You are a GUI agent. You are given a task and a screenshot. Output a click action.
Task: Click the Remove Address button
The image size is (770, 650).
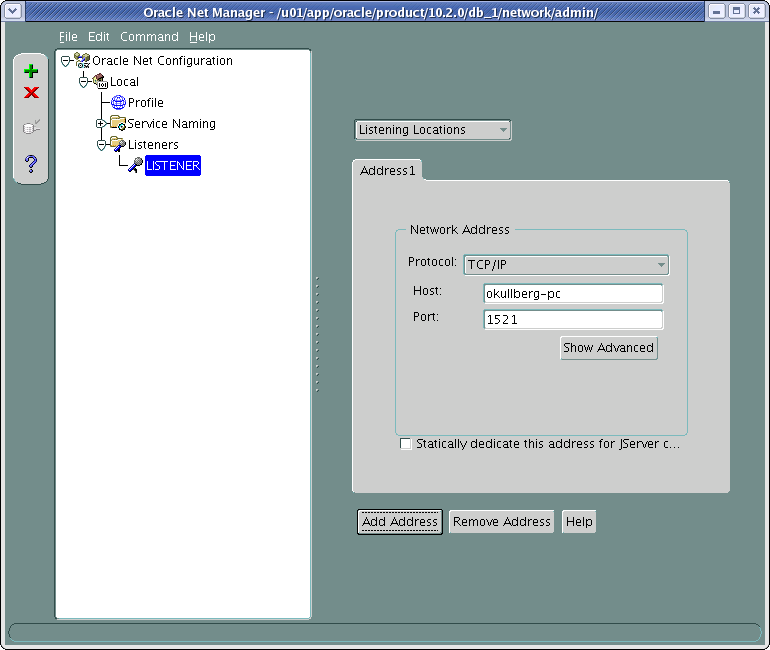pyautogui.click(x=501, y=521)
